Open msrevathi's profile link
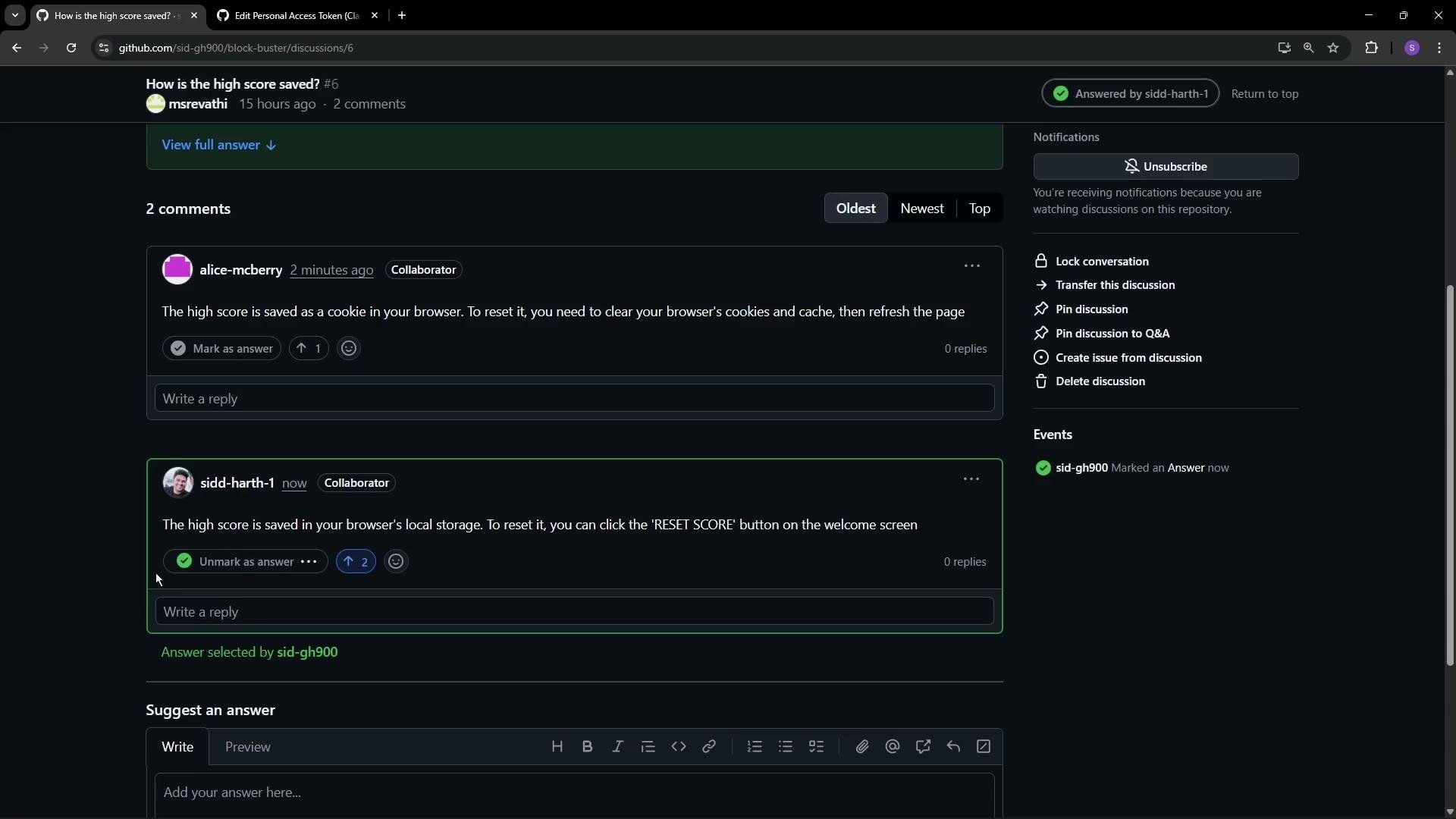Screen dimensions: 1456x819 (198, 104)
